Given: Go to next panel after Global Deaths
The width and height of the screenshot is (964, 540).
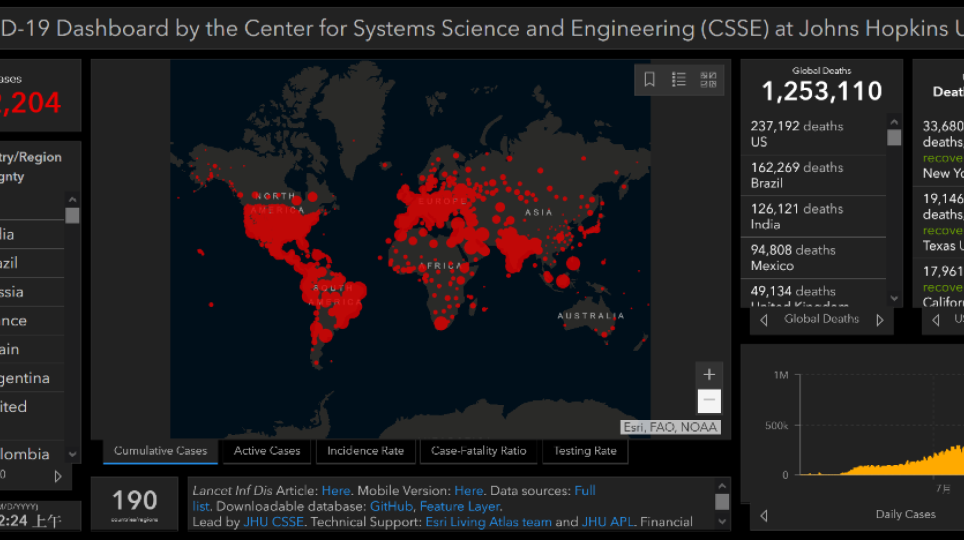Looking at the screenshot, I should [880, 320].
